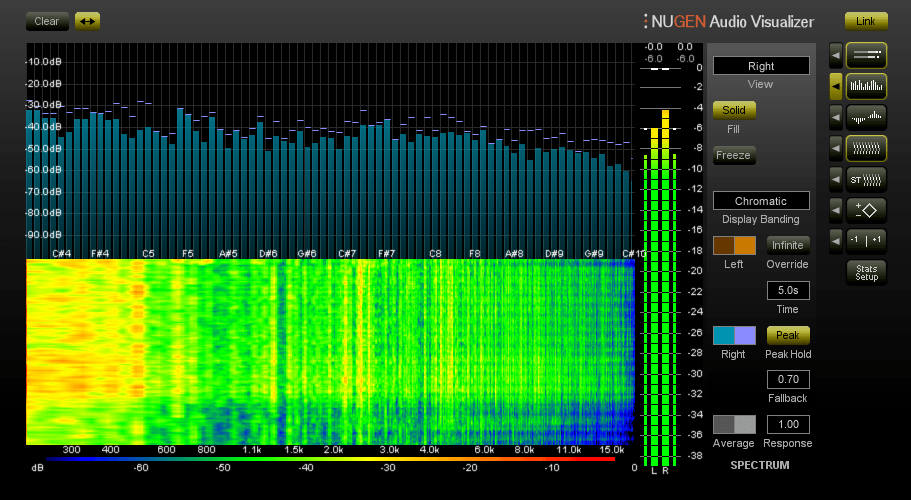Select the vectorscope diamond icon
This screenshot has height=500, width=911.
coord(866,210)
